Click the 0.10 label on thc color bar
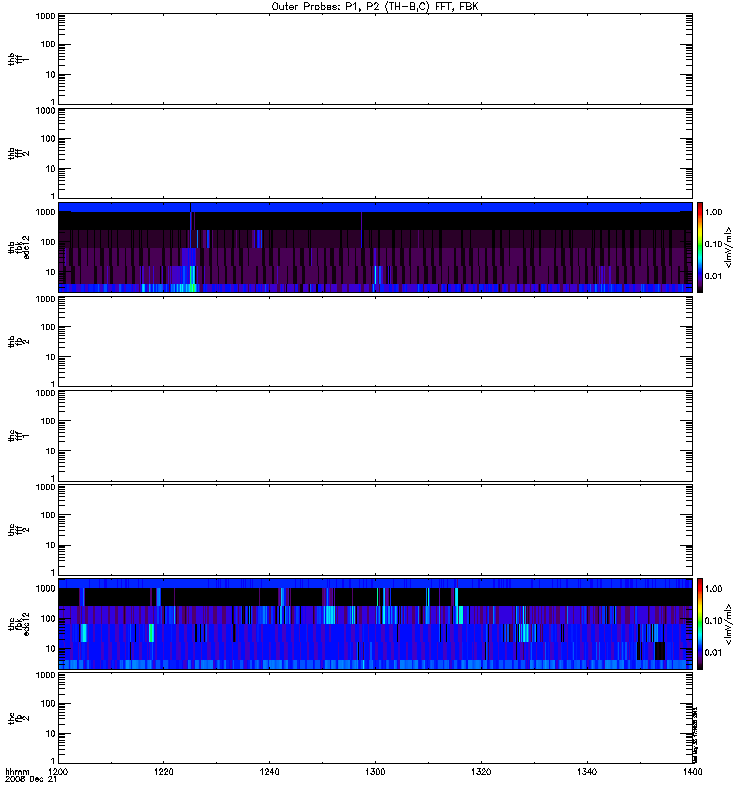The height and width of the screenshot is (800, 750). pos(713,621)
